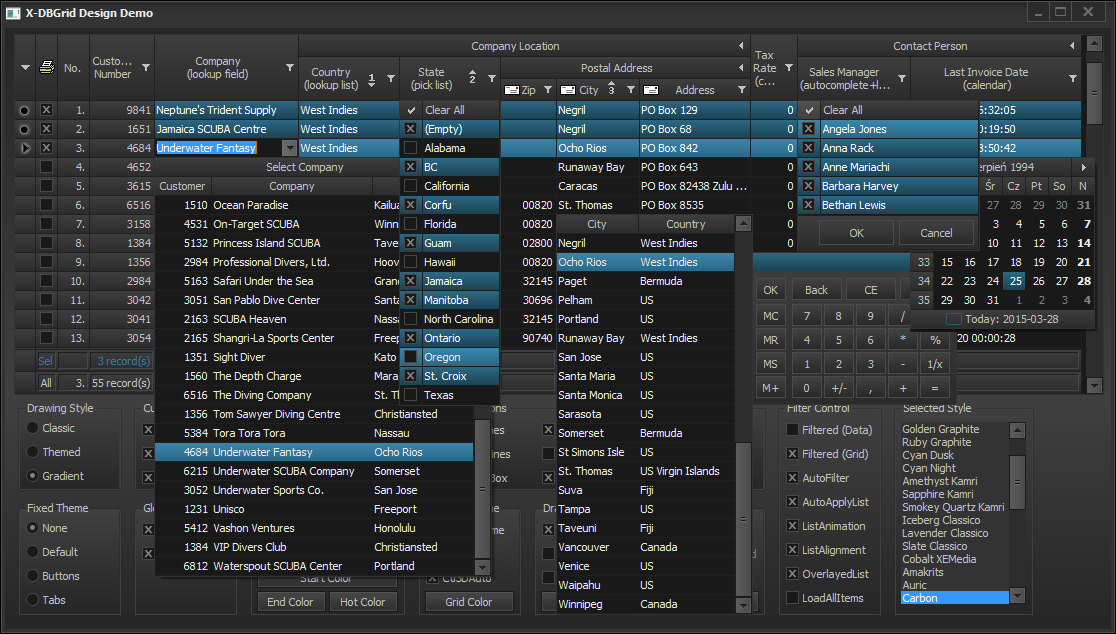1116x634 pixels.
Task: Choose Cyan Night in Selected Style list
Action: pos(929,468)
